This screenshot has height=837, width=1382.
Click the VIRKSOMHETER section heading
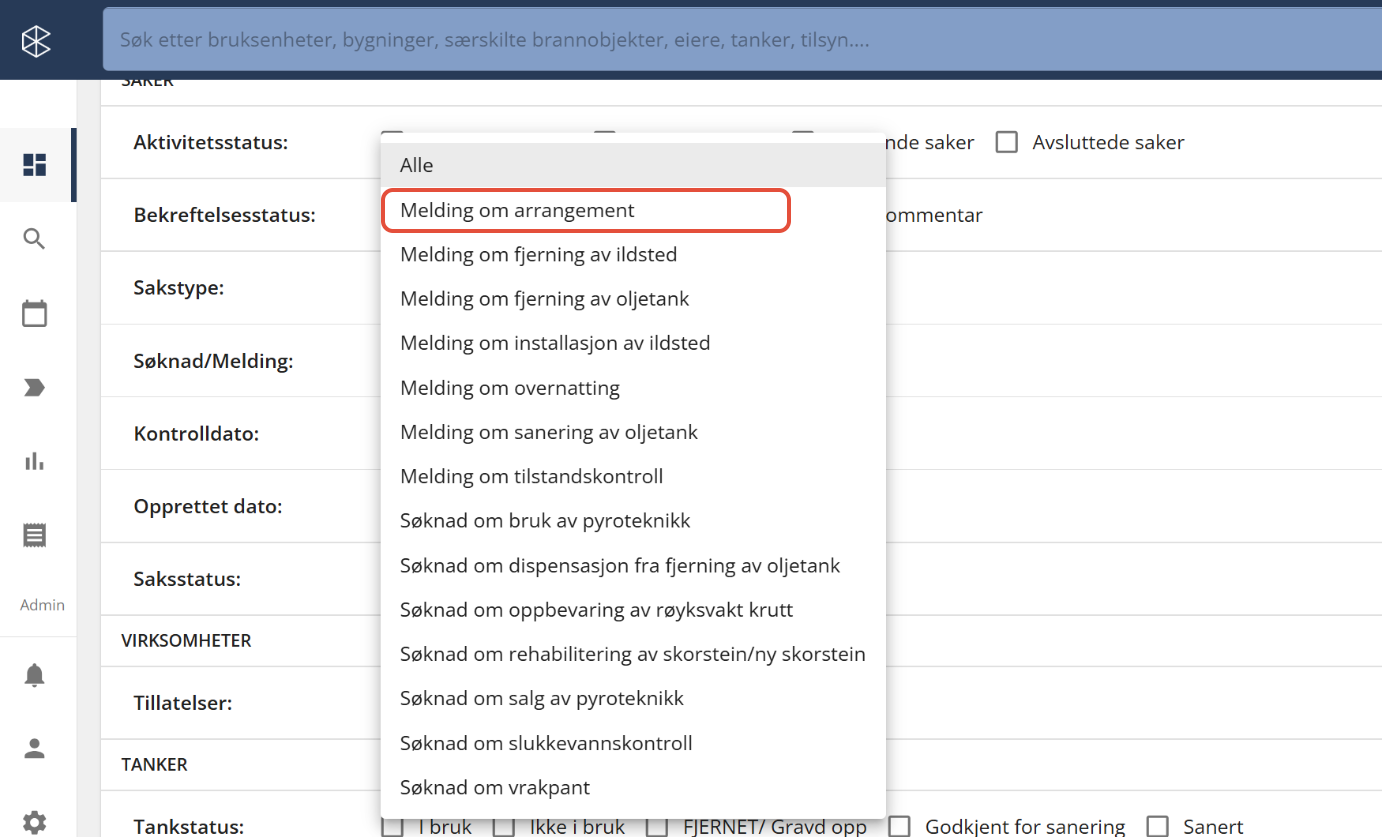coord(186,640)
